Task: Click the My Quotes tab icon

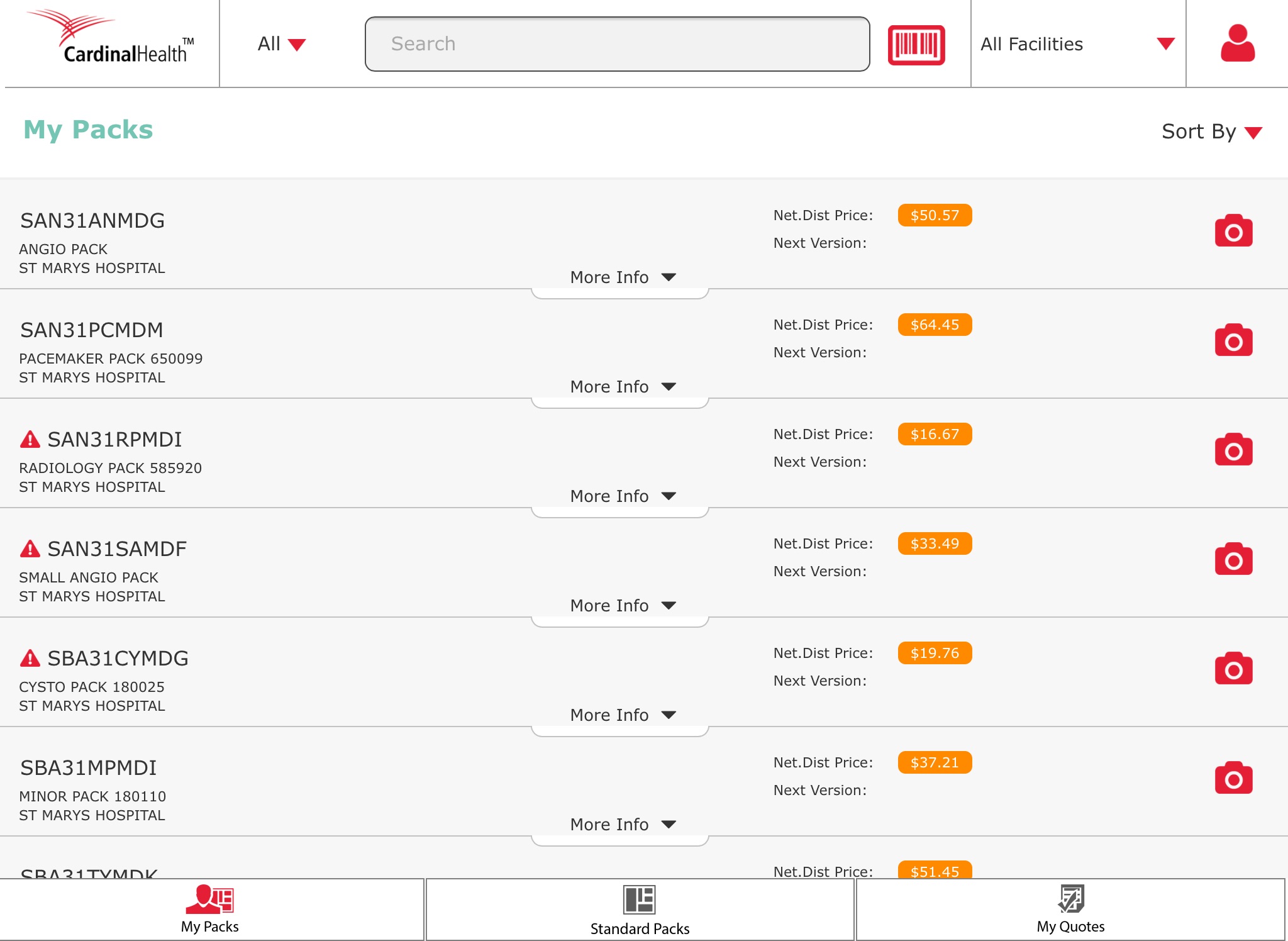Action: point(1072,898)
